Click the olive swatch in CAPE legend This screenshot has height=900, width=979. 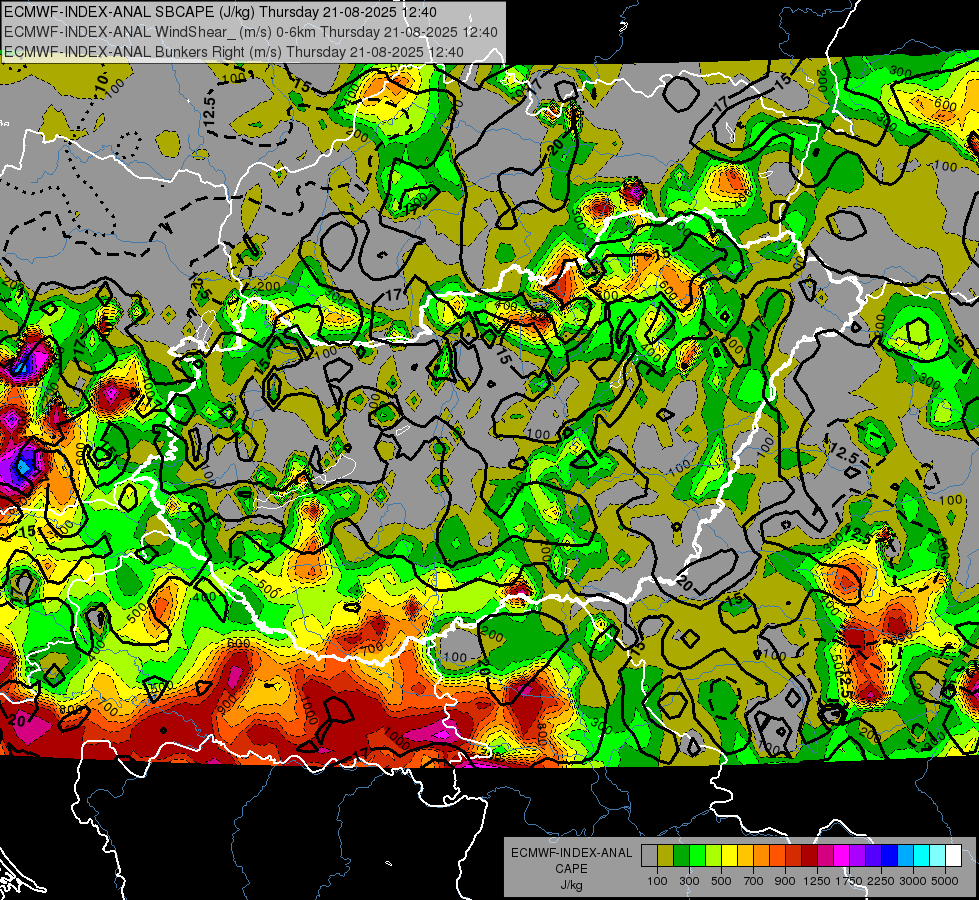(x=666, y=856)
